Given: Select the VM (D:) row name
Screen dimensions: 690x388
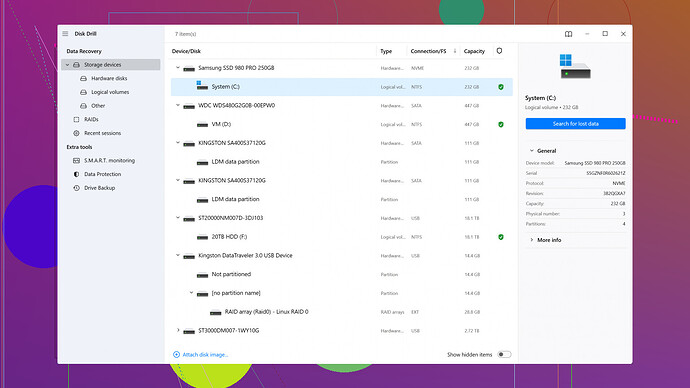Looking at the screenshot, I should (x=221, y=124).
